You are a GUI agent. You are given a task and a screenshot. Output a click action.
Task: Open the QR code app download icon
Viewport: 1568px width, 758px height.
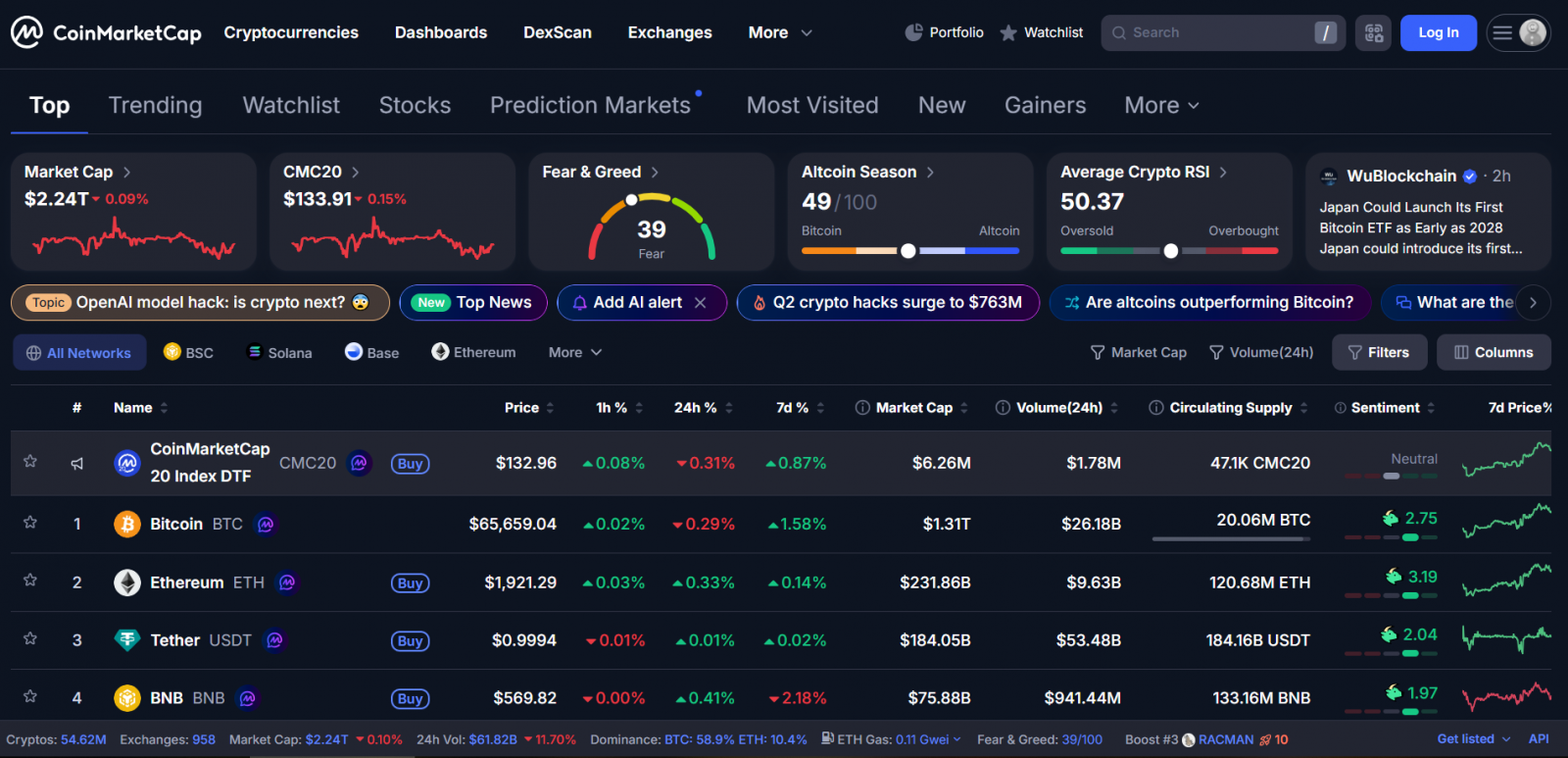click(1374, 33)
